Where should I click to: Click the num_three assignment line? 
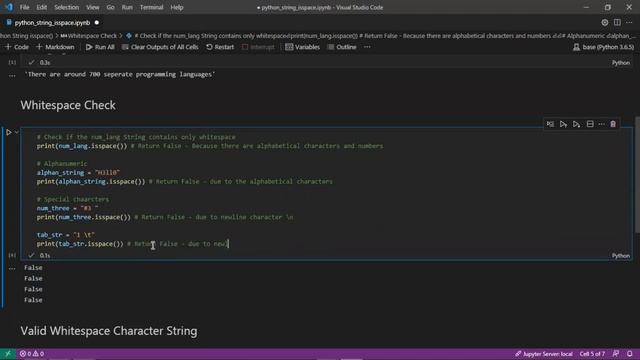coord(67,209)
